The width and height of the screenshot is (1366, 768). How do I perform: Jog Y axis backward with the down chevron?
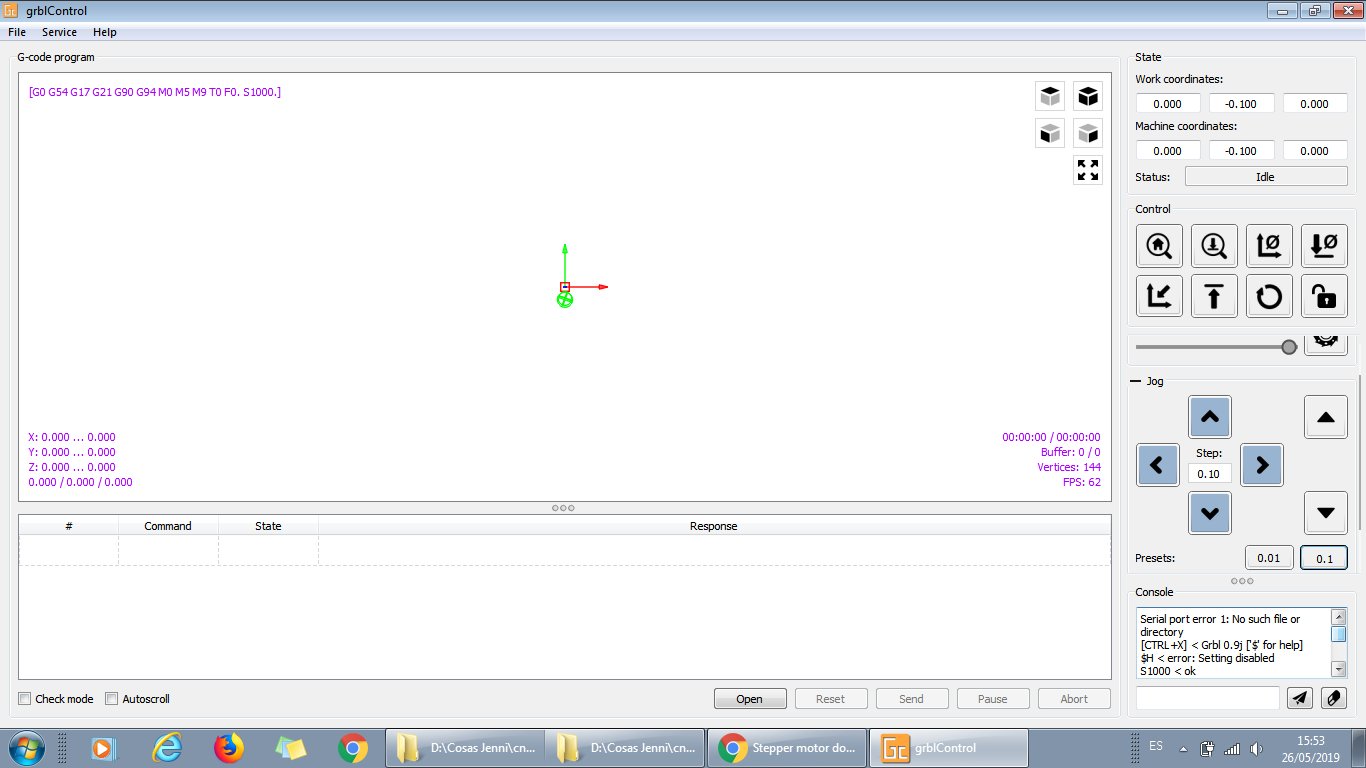[1210, 513]
